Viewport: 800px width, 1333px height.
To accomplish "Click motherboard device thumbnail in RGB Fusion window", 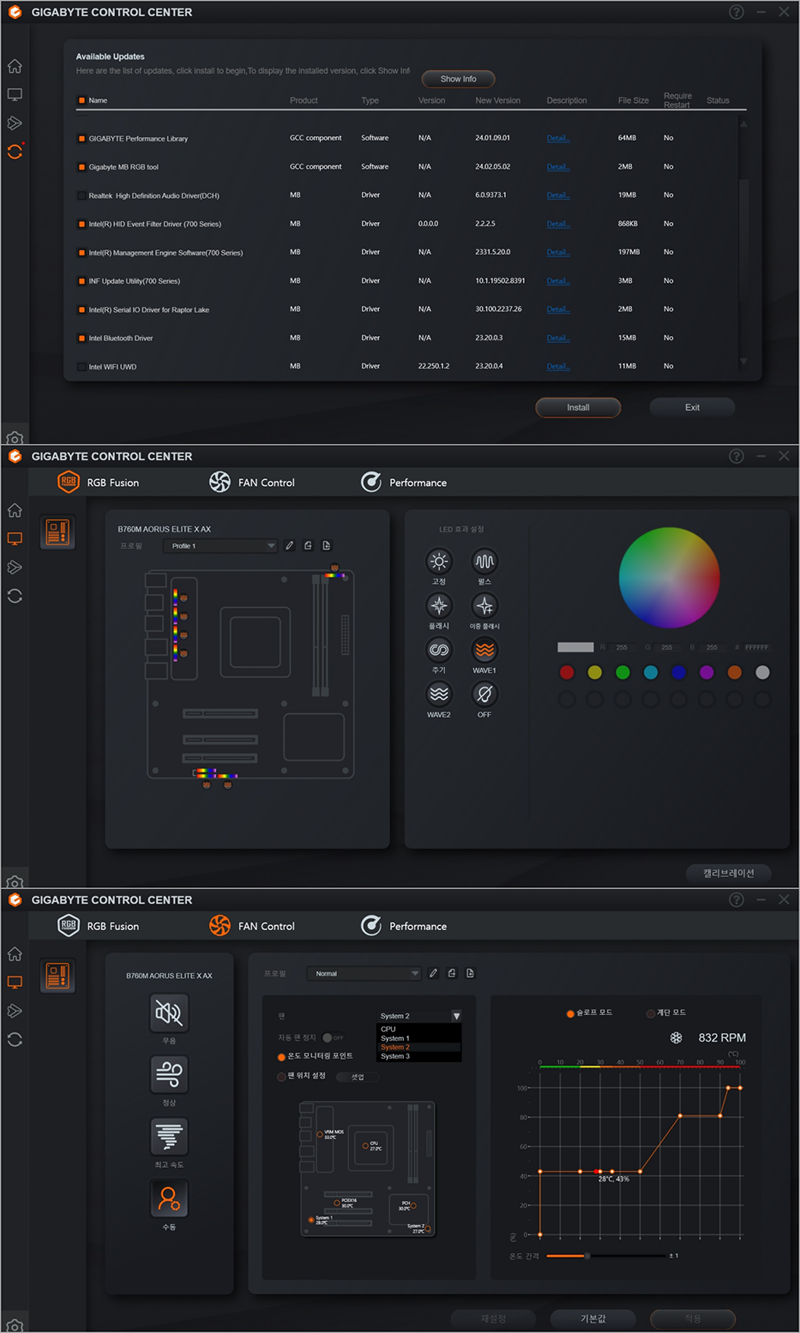I will point(57,533).
